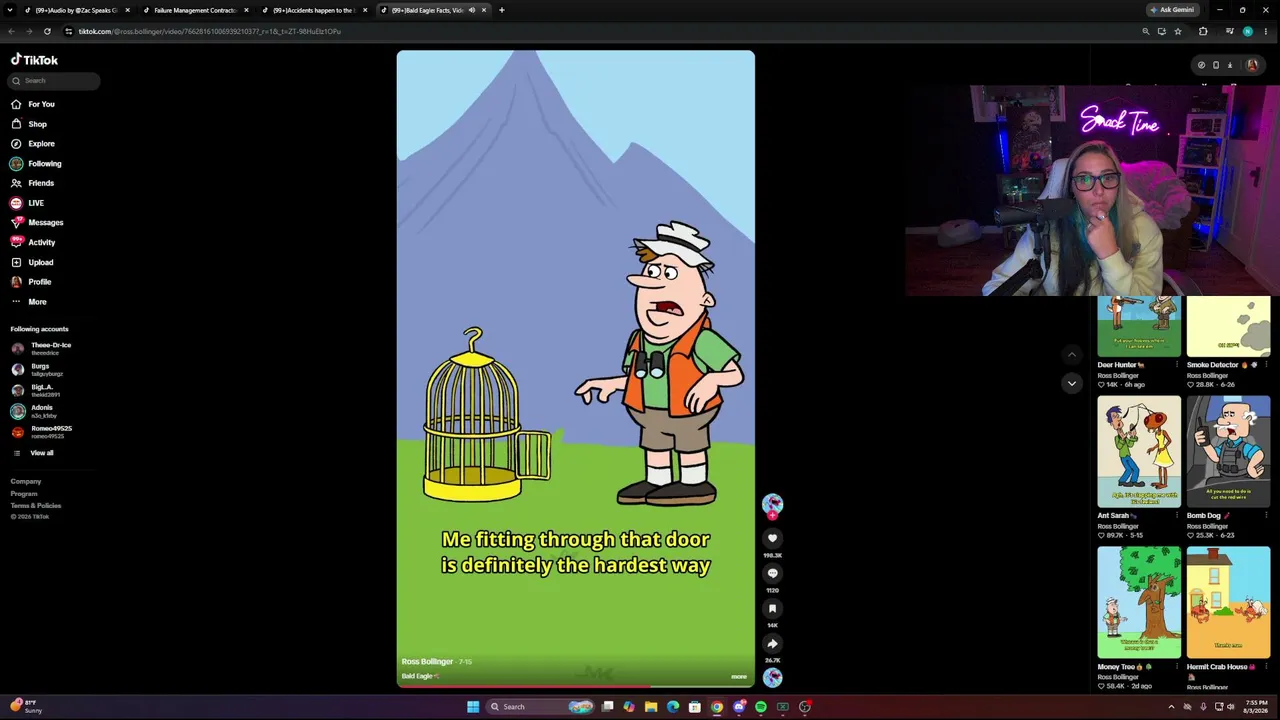Viewport: 1280px width, 720px height.
Task: Open the Deer Hunter video thumbnail
Action: click(1139, 326)
